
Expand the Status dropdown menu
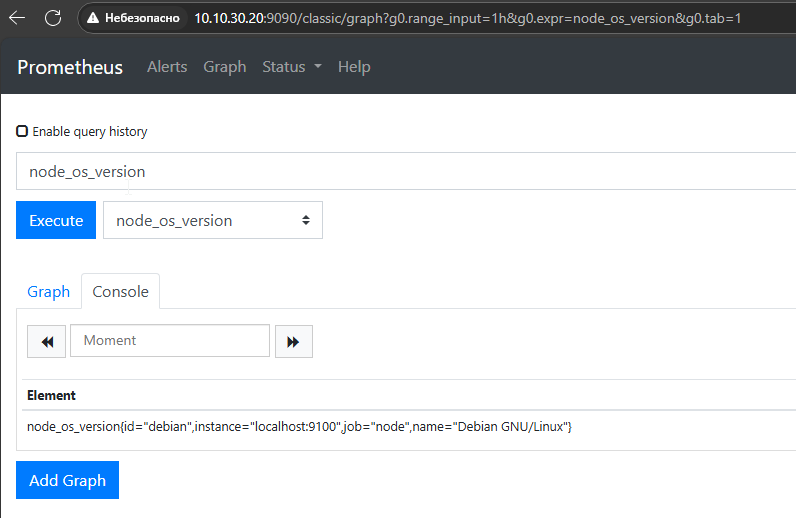click(292, 67)
